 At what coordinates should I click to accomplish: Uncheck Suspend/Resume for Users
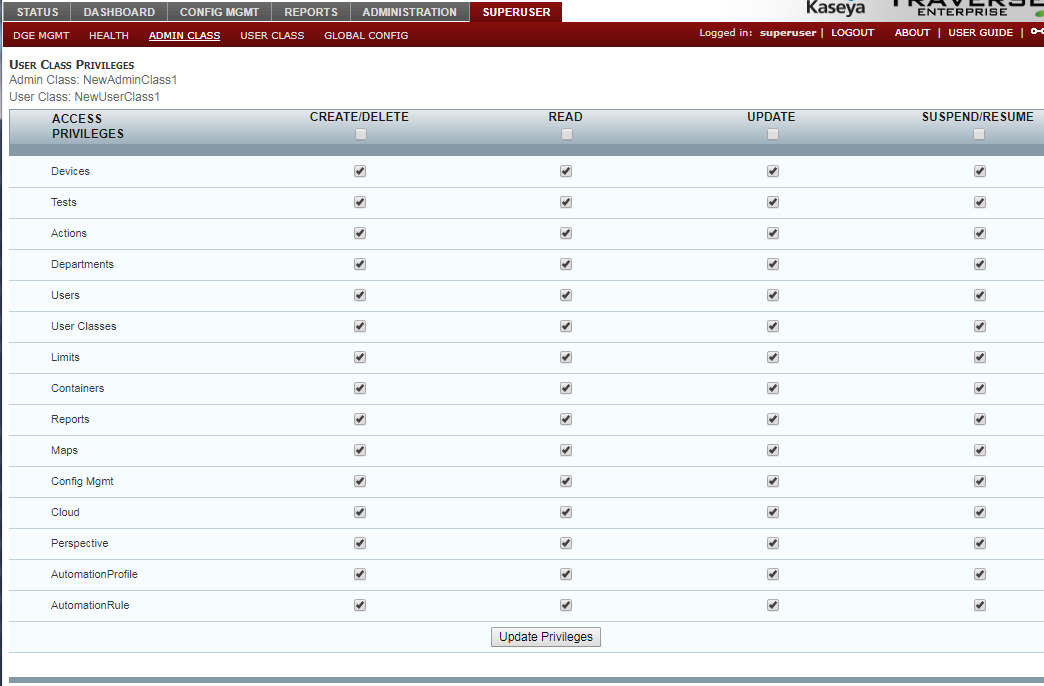coord(980,295)
